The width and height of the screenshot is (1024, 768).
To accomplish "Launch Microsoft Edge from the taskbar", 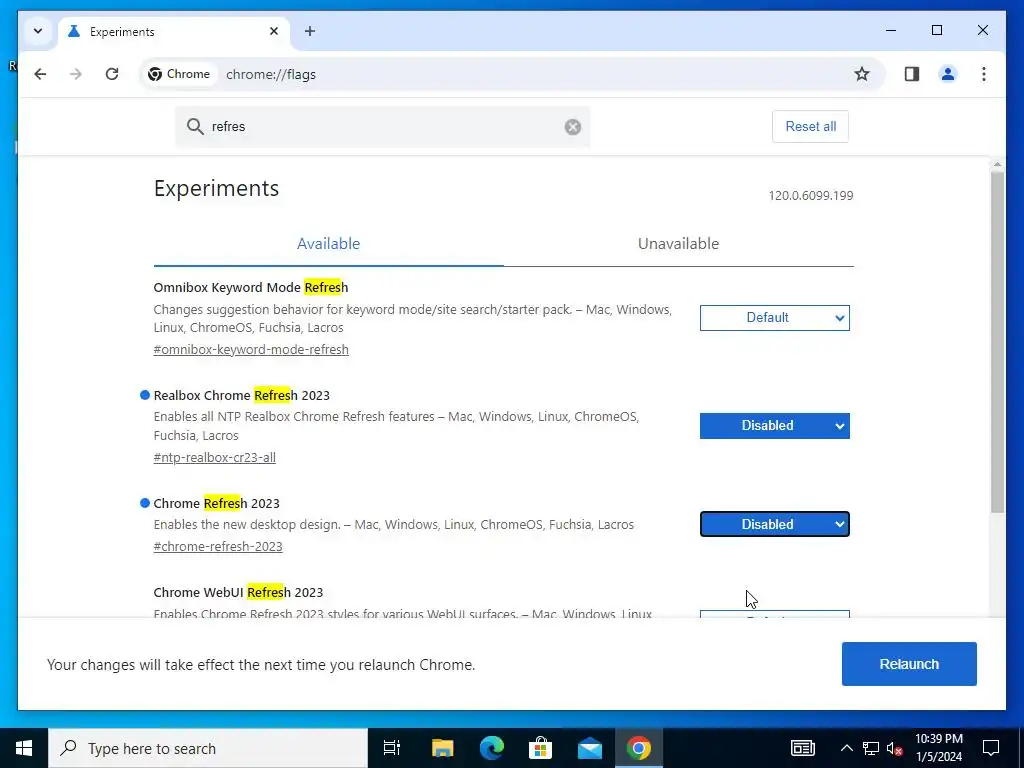I will pyautogui.click(x=492, y=748).
